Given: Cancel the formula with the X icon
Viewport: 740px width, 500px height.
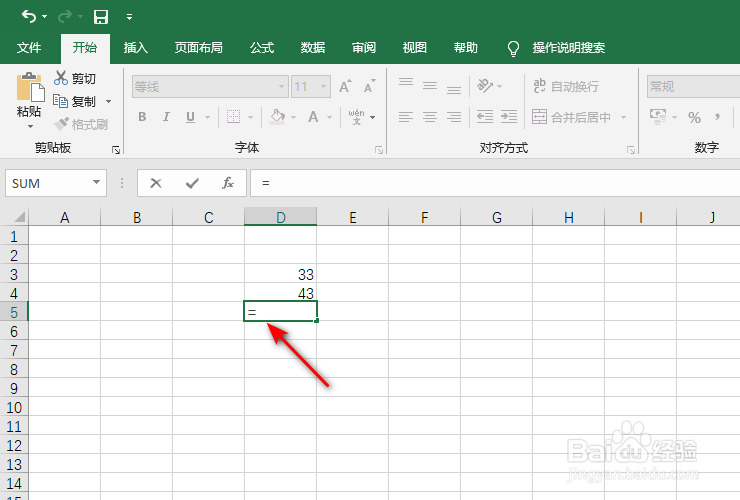Looking at the screenshot, I should tap(156, 183).
